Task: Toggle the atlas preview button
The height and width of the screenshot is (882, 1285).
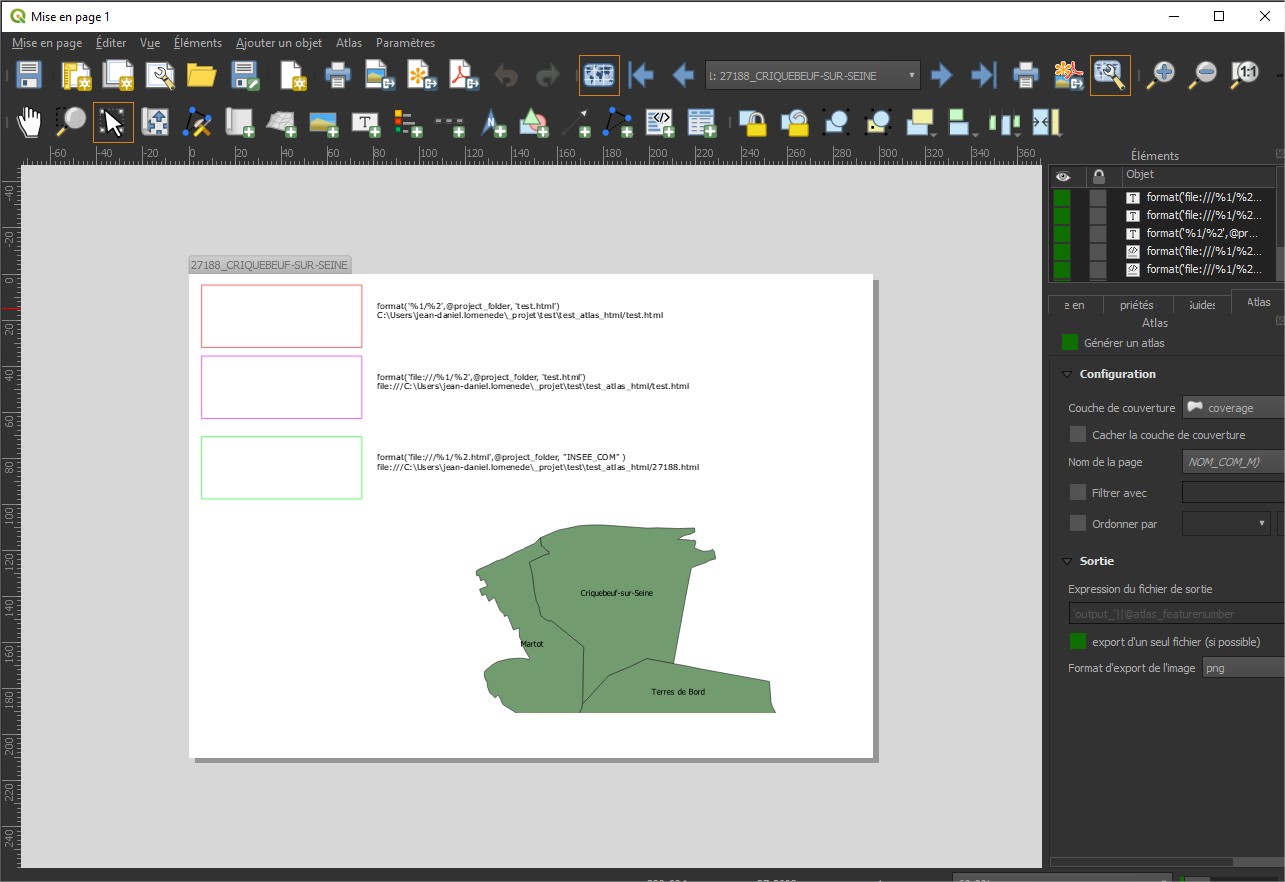Action: [599, 75]
